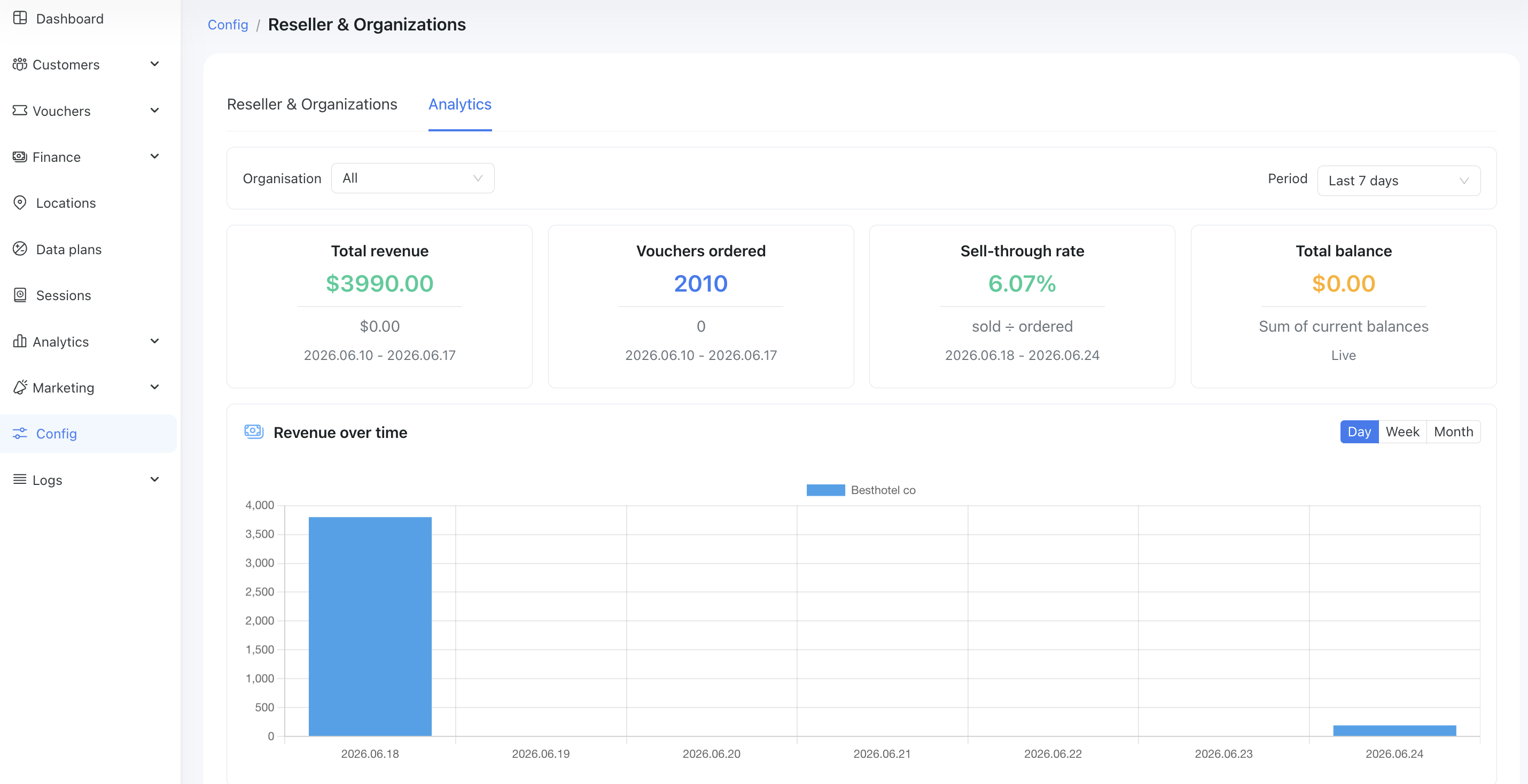
Task: Click the Finance sidebar label
Action: tap(56, 157)
